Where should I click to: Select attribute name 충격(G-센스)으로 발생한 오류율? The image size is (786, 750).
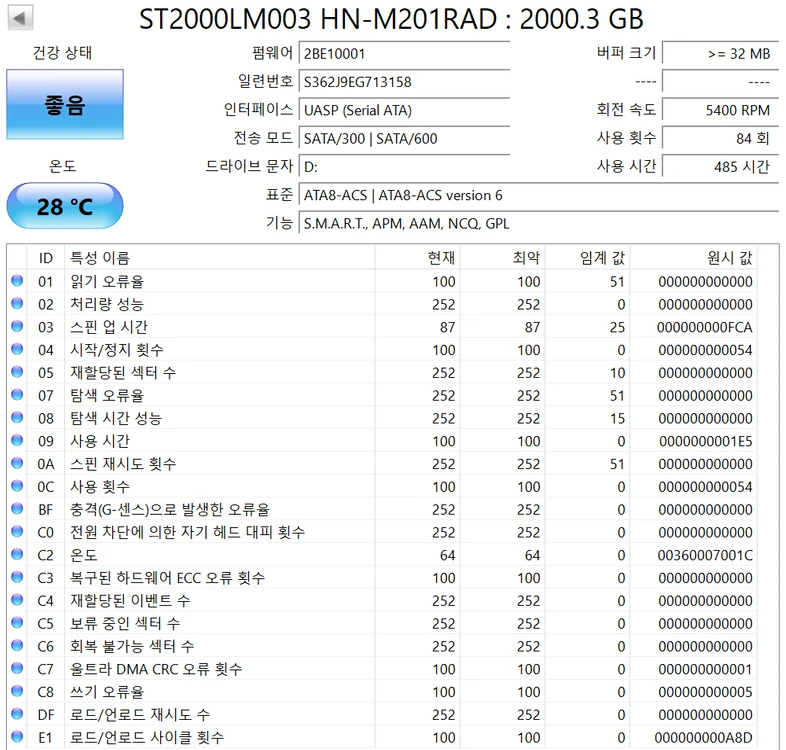click(x=169, y=509)
